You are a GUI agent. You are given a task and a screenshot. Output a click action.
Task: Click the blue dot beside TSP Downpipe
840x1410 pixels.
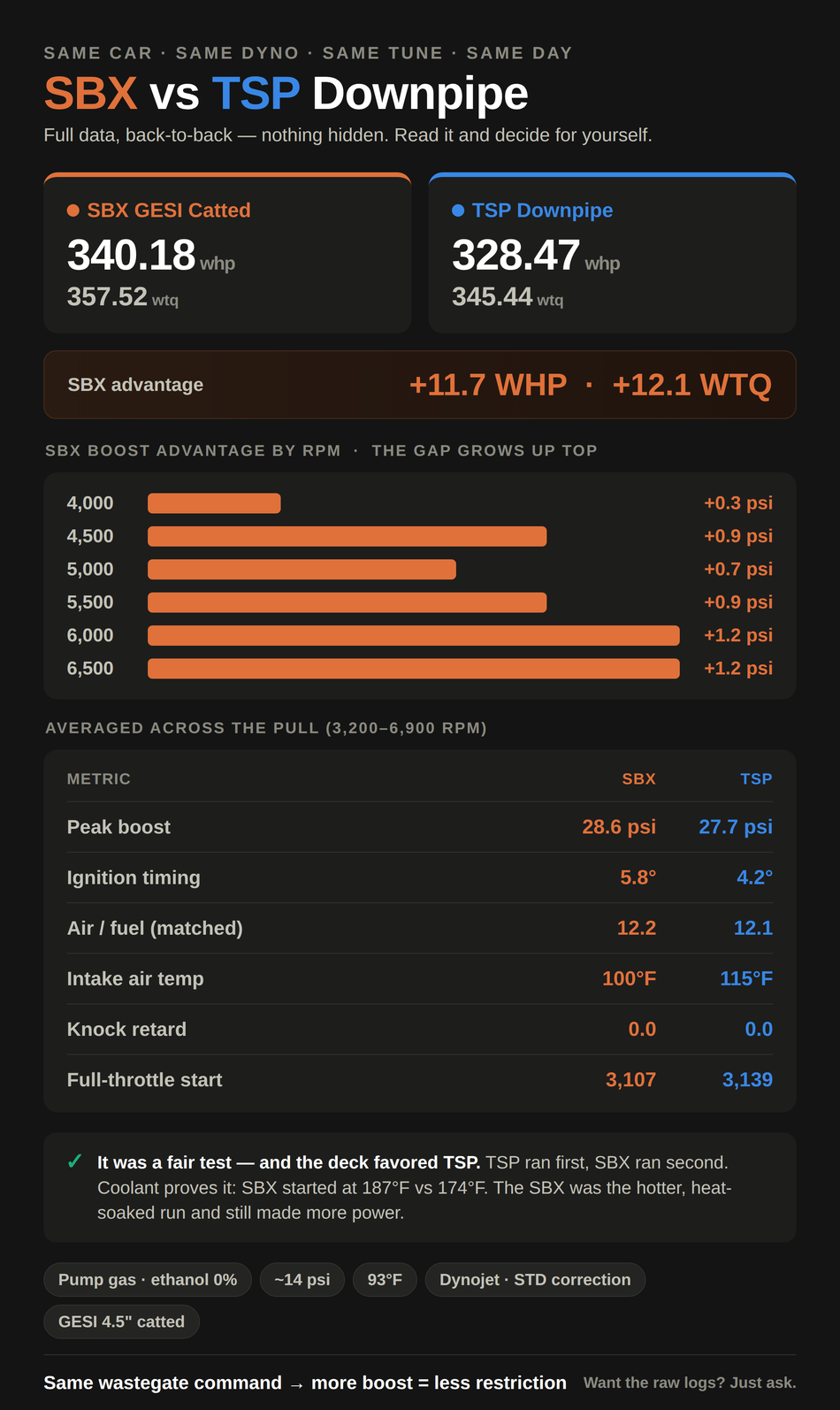pos(458,211)
